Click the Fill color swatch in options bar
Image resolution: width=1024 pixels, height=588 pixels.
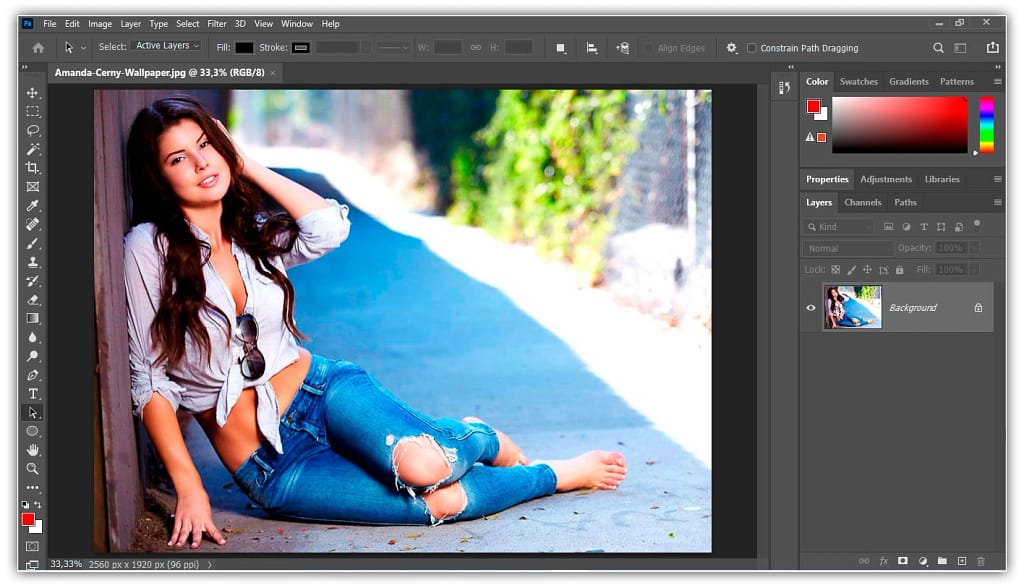click(244, 48)
